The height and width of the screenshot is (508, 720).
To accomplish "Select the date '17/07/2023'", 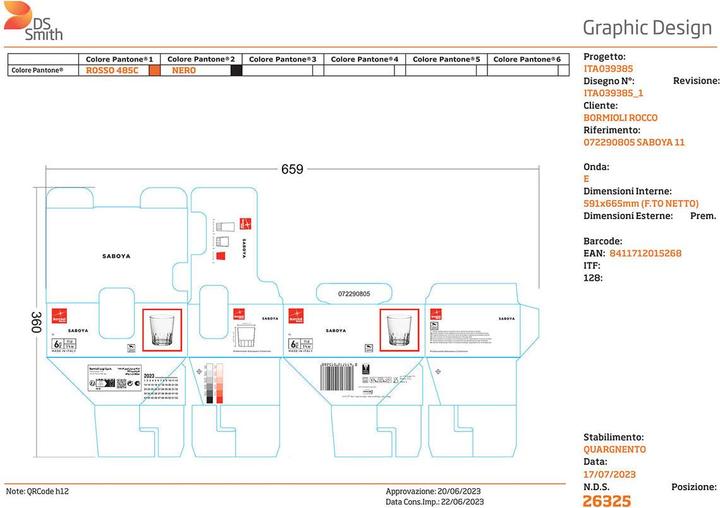I will click(x=609, y=474).
